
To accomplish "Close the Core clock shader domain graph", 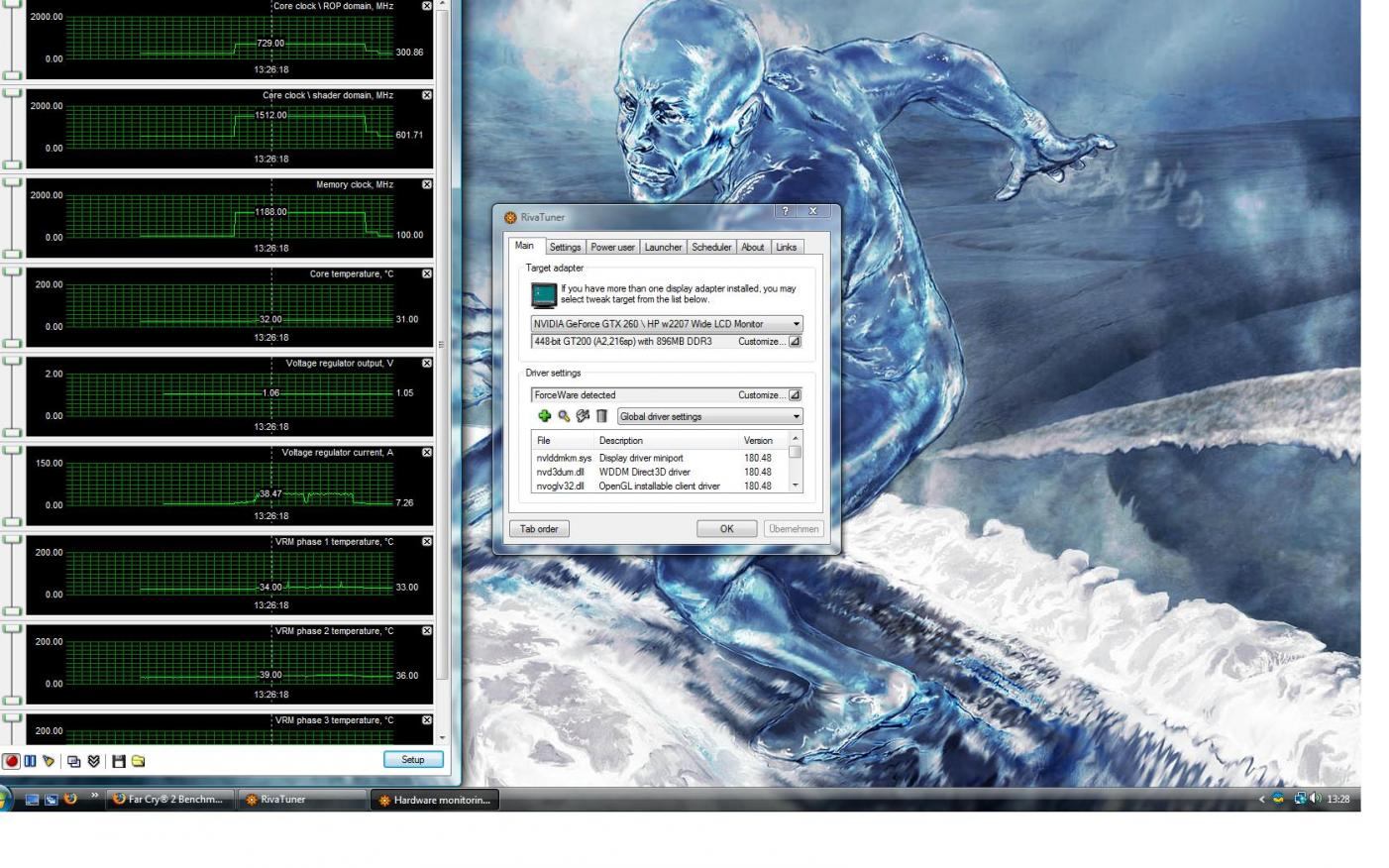I will 427,95.
